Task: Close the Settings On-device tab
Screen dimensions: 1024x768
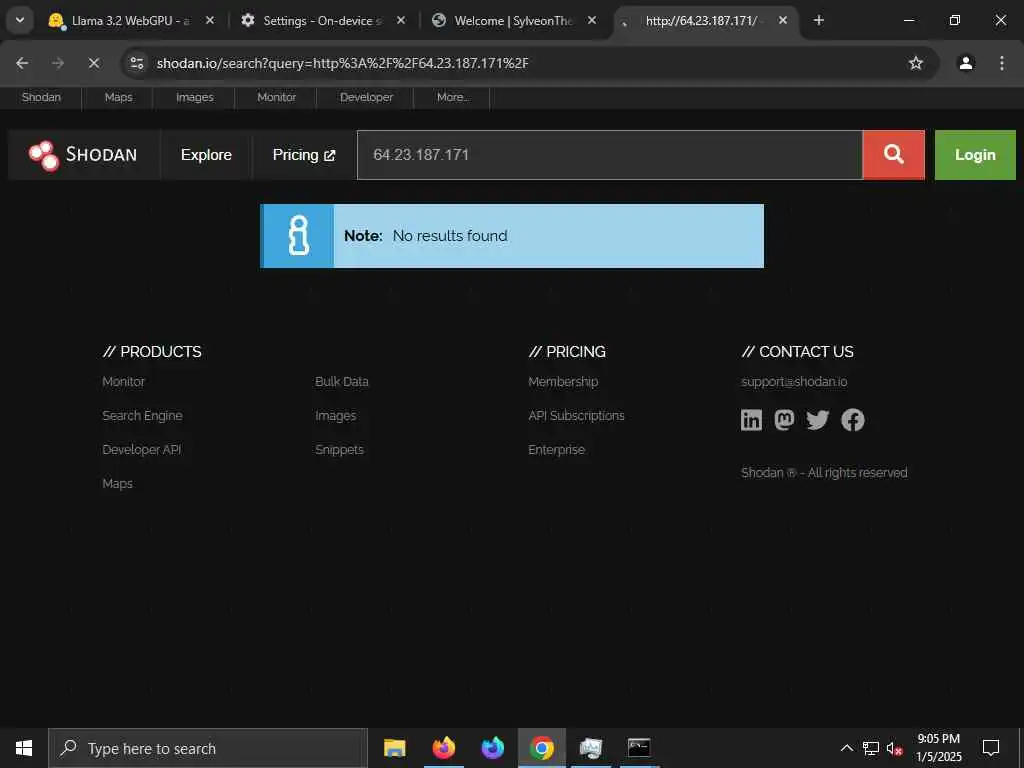Action: point(401,20)
